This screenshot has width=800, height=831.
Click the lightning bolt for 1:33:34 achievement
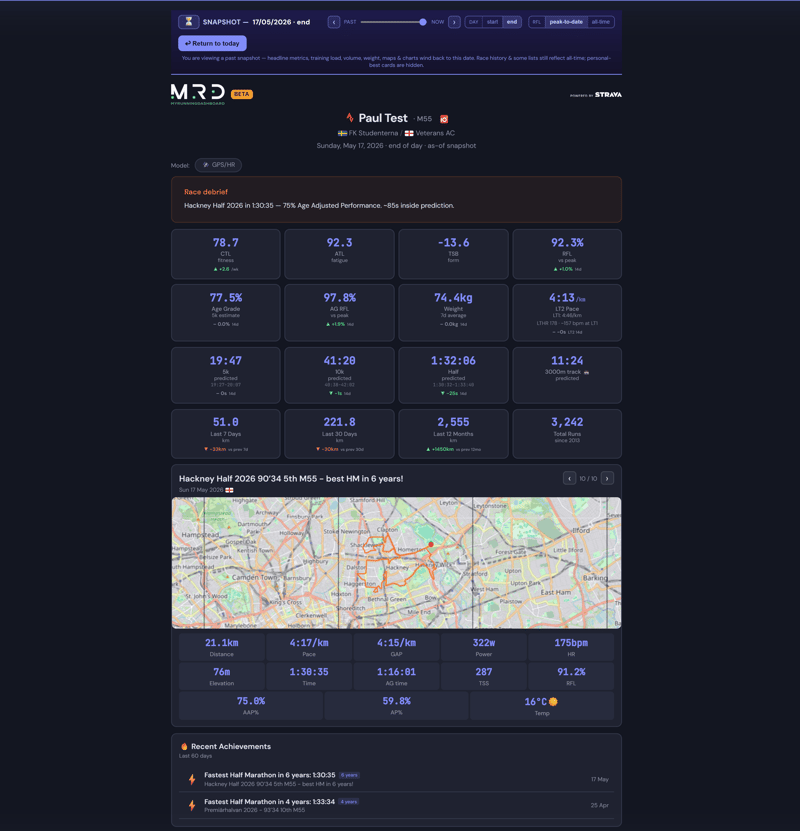click(x=192, y=806)
